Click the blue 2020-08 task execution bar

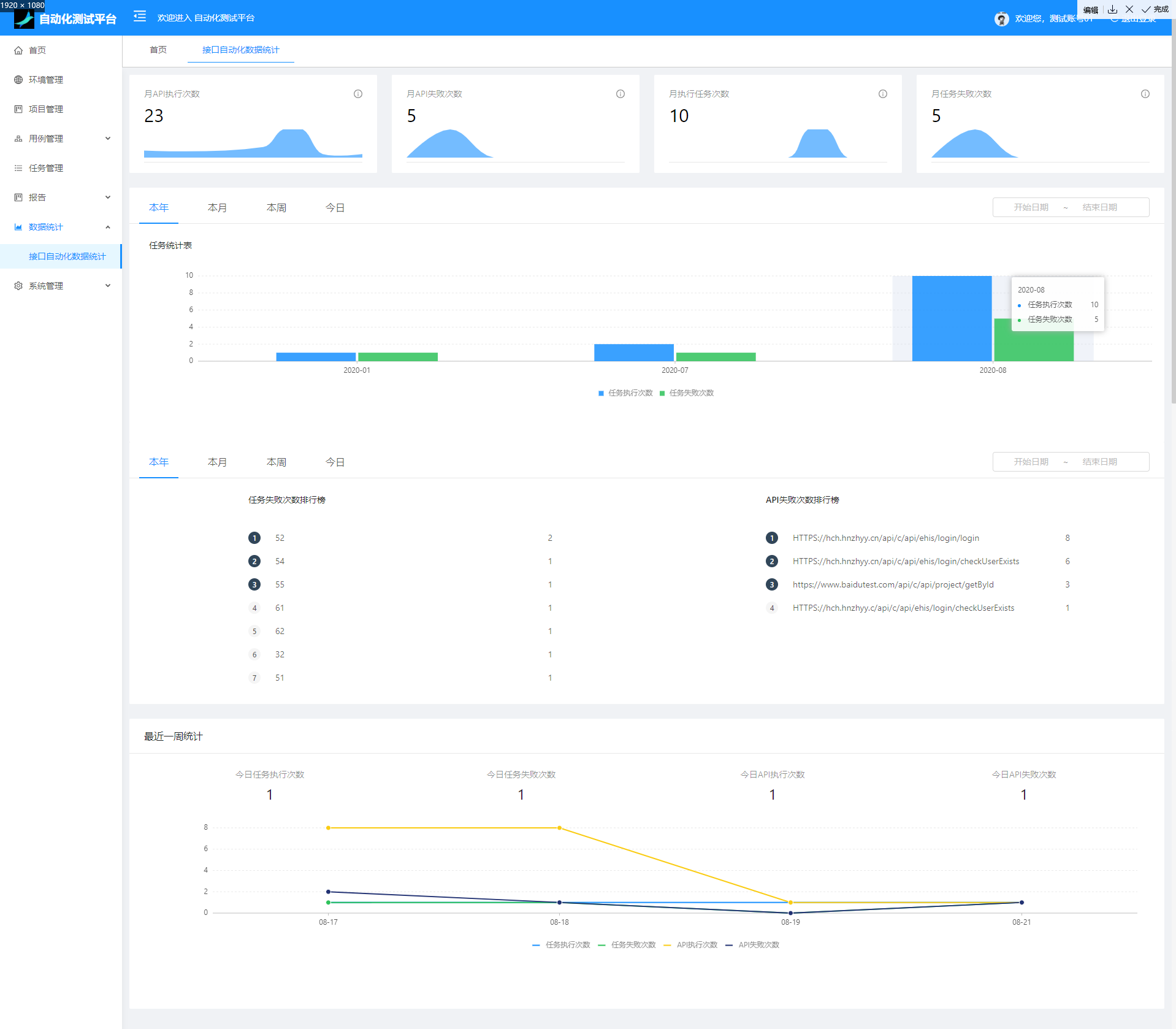[952, 318]
